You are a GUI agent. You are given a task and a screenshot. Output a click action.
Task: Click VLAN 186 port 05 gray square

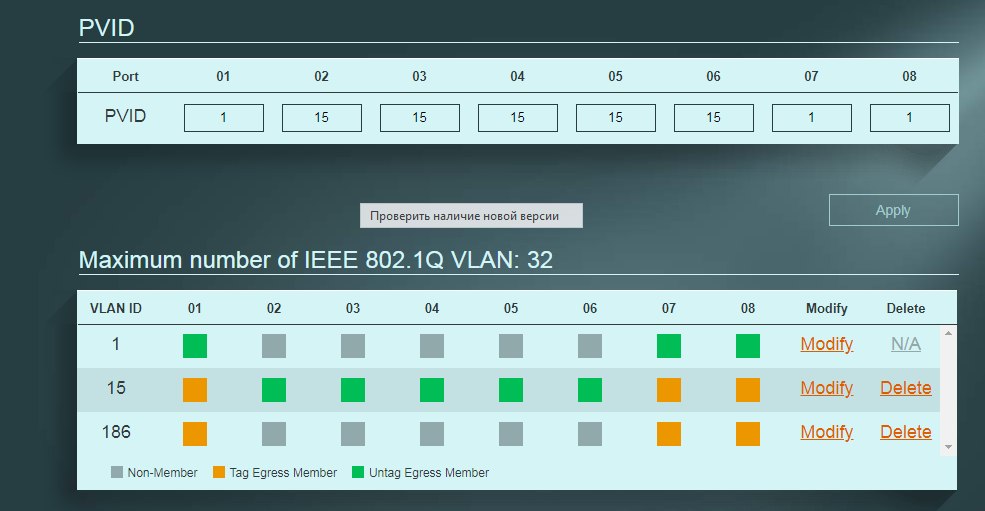point(511,434)
